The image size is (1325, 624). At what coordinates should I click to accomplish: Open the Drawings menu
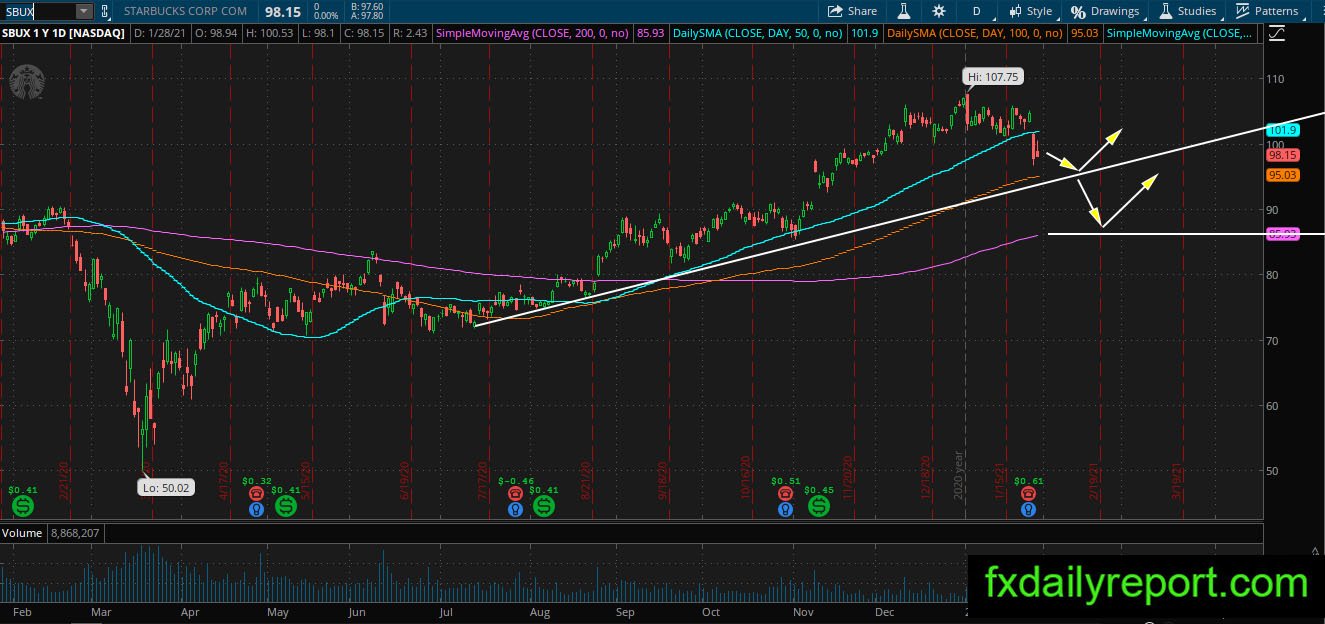click(1105, 11)
